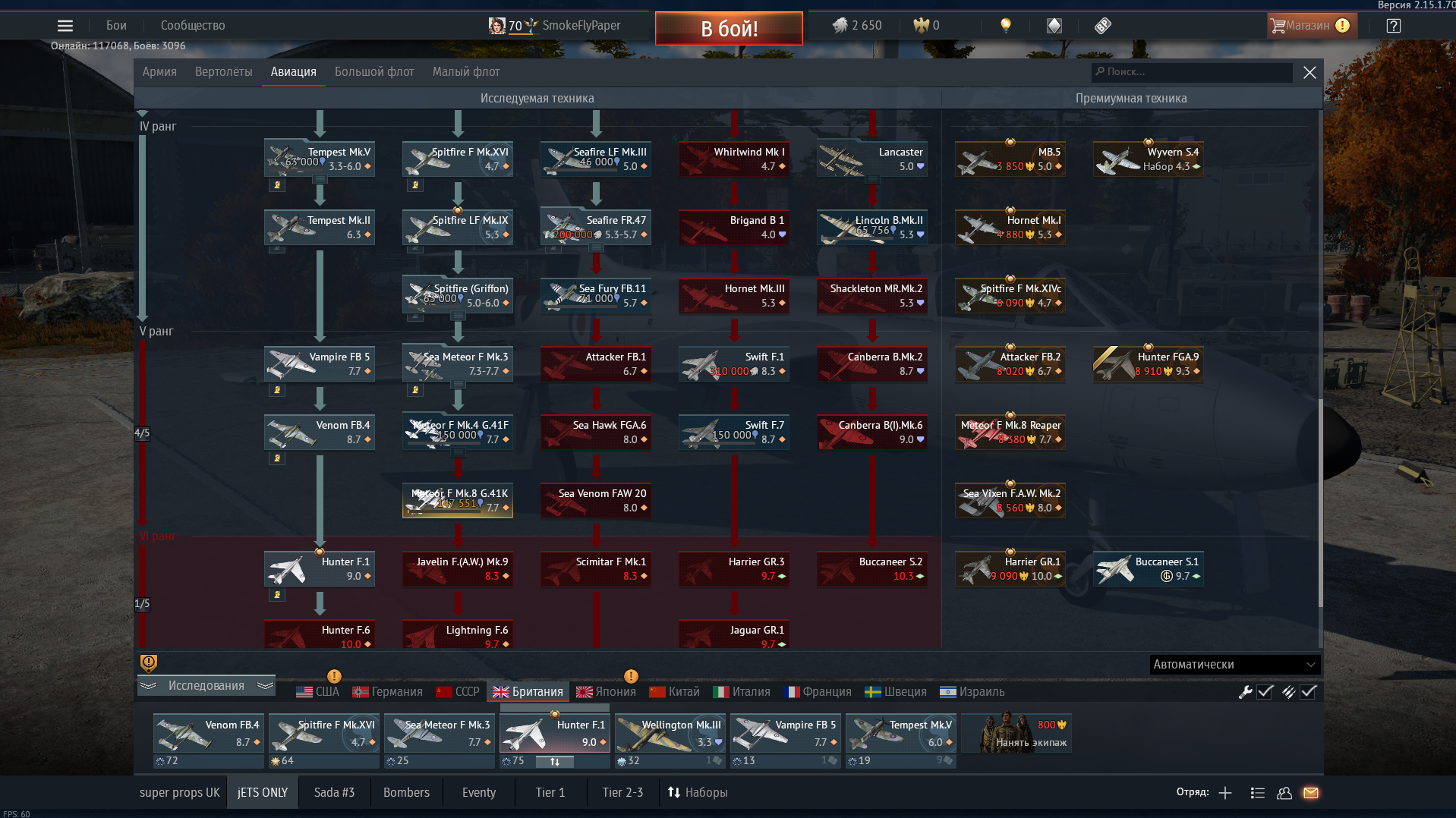Select the Швеция nation tab

(x=896, y=691)
